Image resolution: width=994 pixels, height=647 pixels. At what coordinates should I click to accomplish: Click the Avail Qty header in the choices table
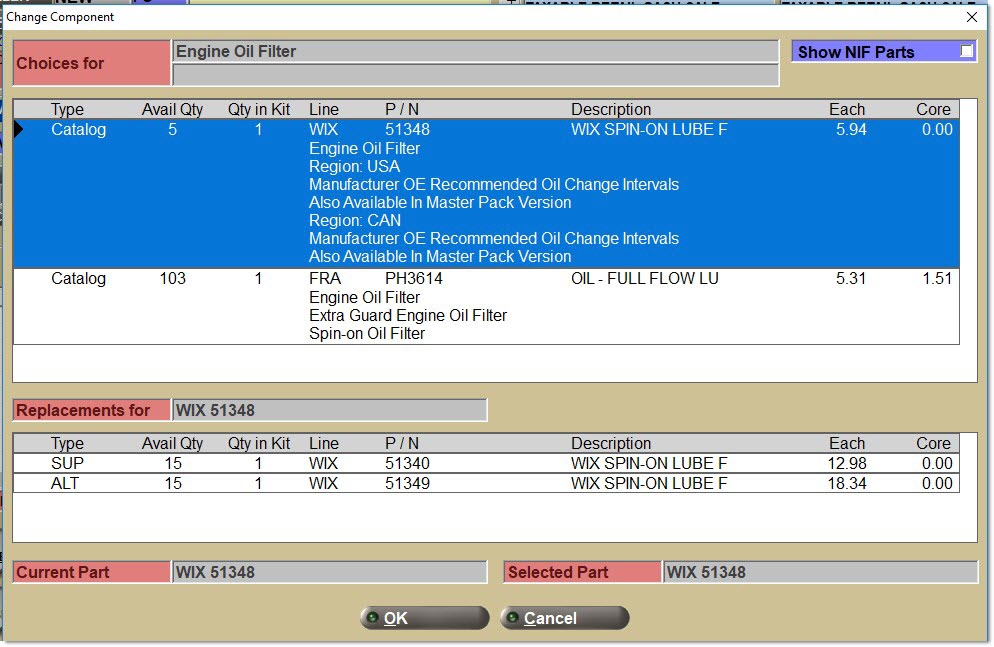tap(172, 110)
